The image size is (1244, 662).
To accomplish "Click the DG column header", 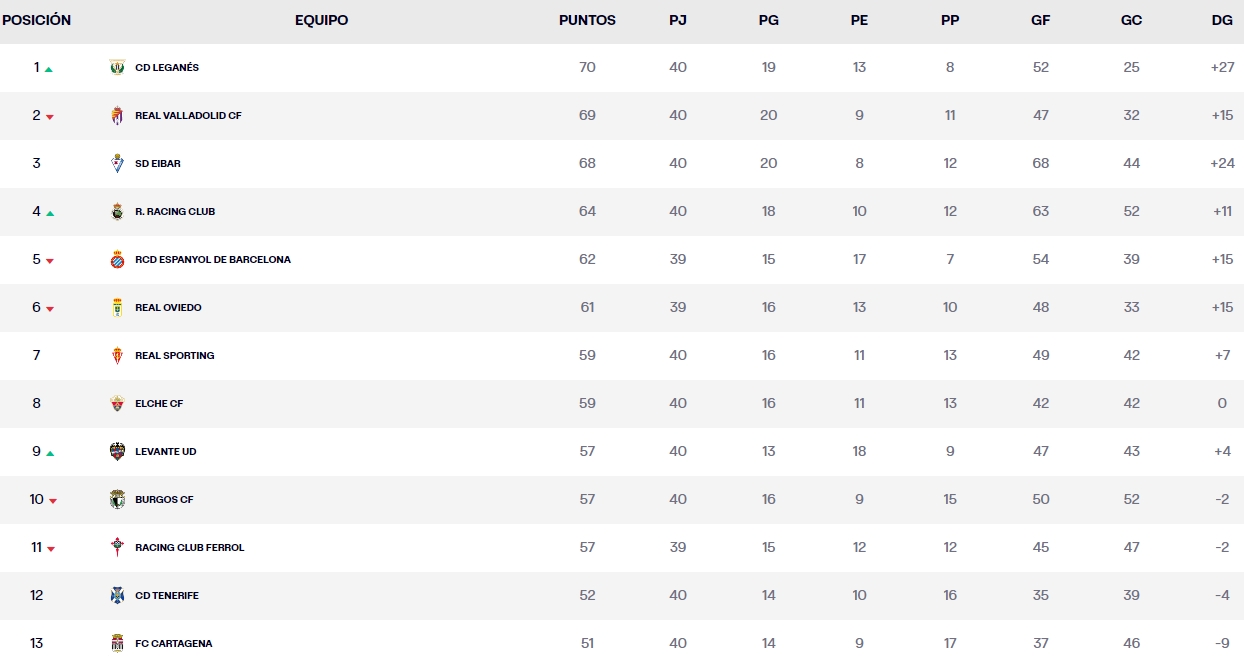I will pos(1221,20).
